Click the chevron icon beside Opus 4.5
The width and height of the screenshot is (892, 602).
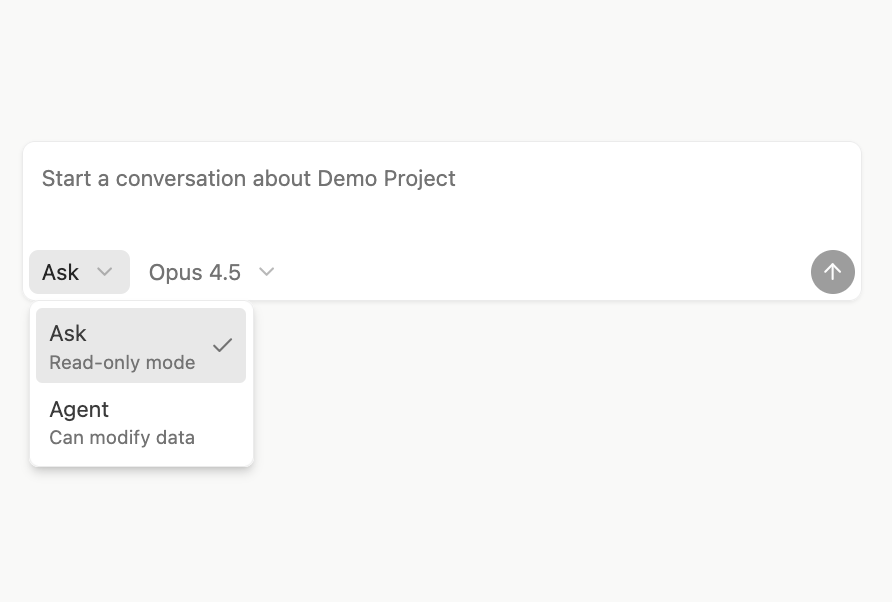click(x=266, y=272)
